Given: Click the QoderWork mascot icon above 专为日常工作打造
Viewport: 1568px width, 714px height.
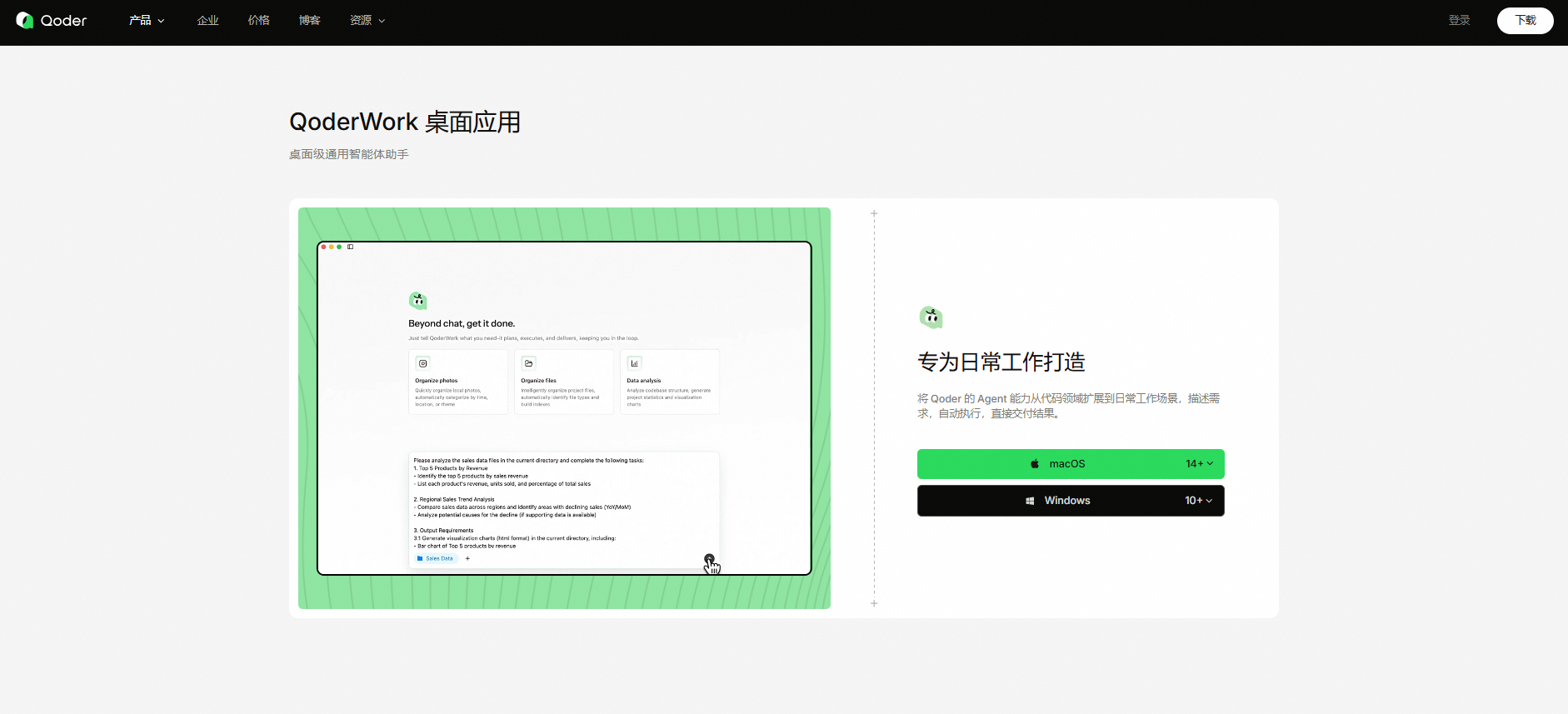Looking at the screenshot, I should pos(931,317).
